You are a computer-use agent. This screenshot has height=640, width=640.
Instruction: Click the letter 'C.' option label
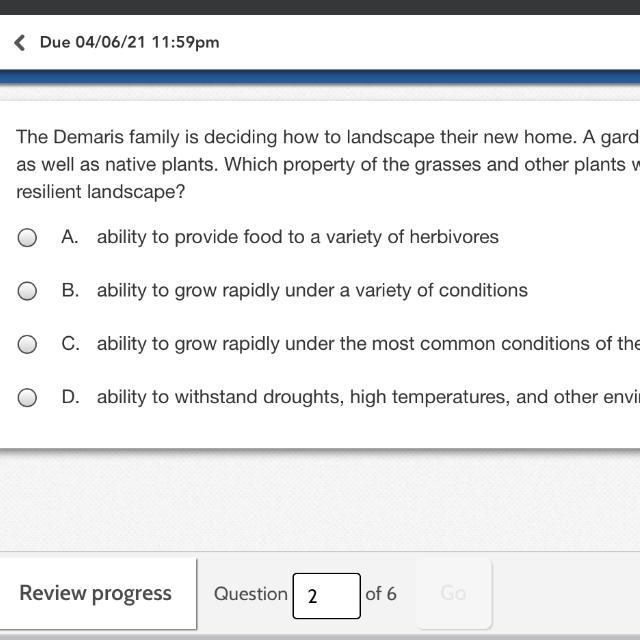tap(70, 343)
